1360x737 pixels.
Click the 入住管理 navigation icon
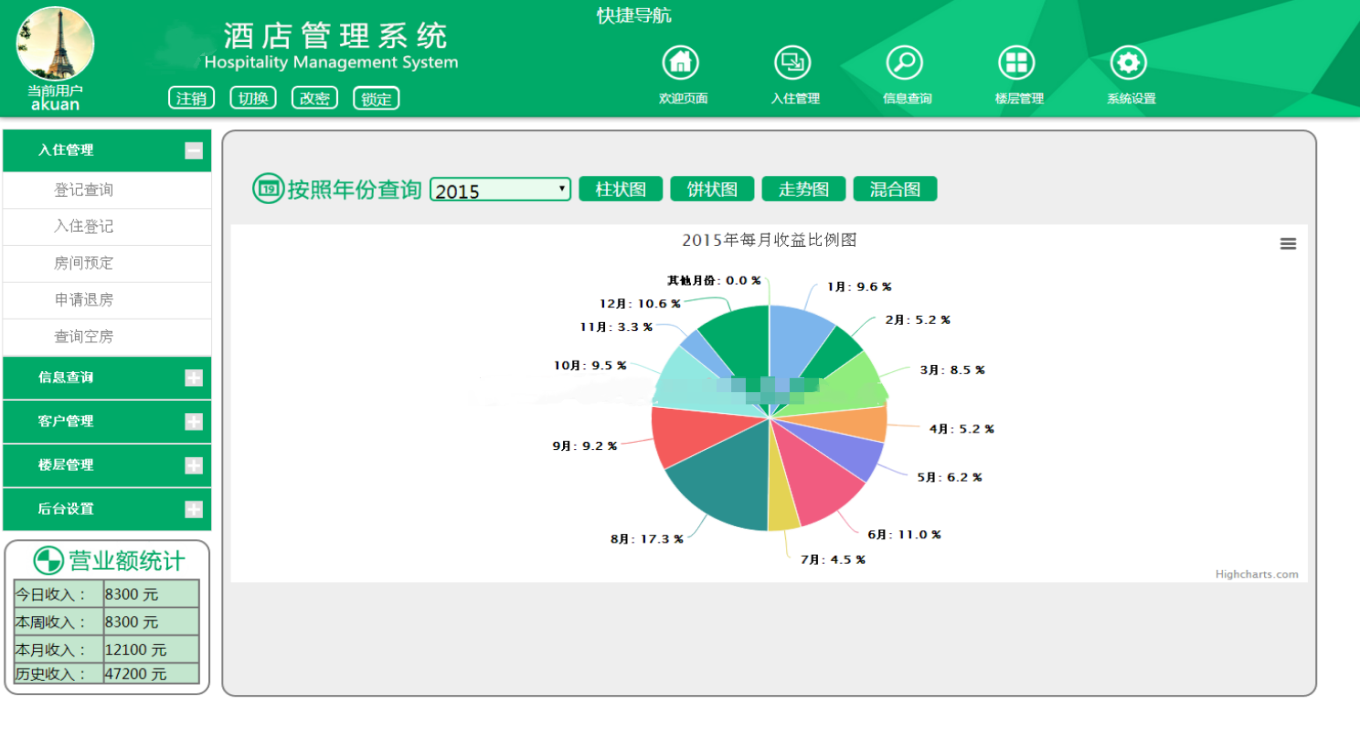(793, 62)
